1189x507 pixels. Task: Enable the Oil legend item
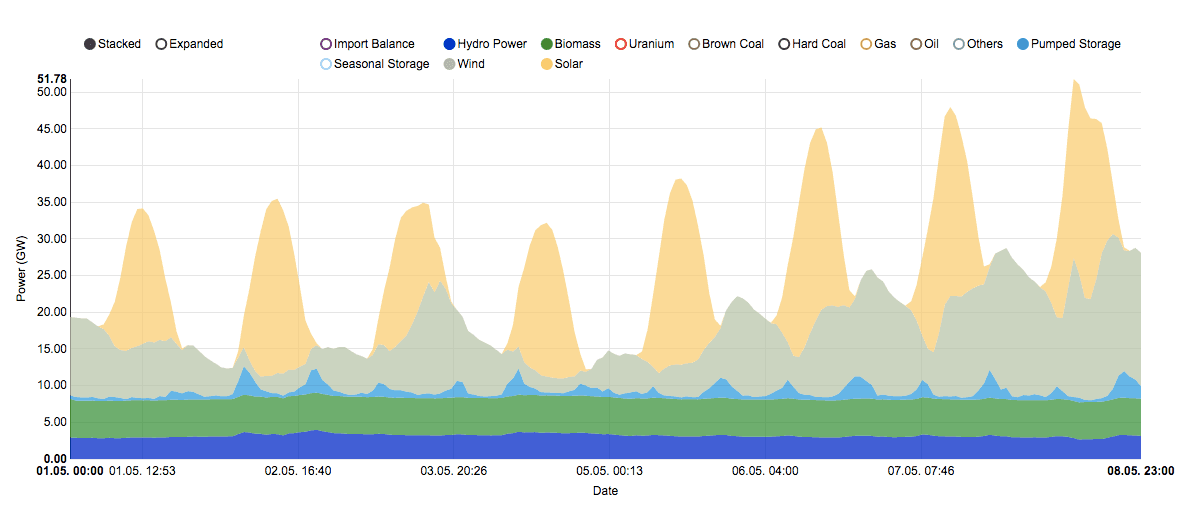916,44
